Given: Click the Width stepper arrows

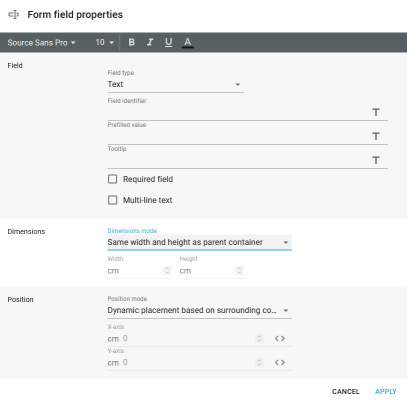Looking at the screenshot, I should click(167, 270).
